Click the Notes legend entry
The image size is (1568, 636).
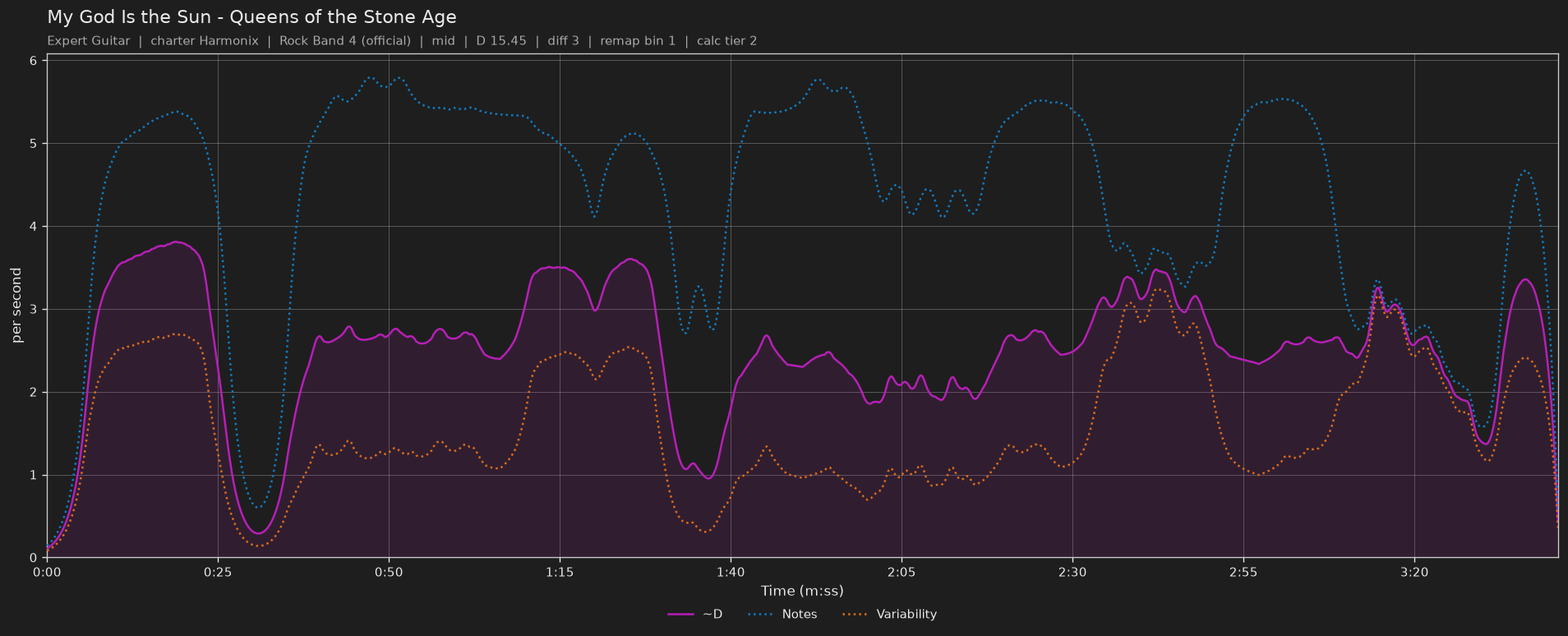[782, 614]
